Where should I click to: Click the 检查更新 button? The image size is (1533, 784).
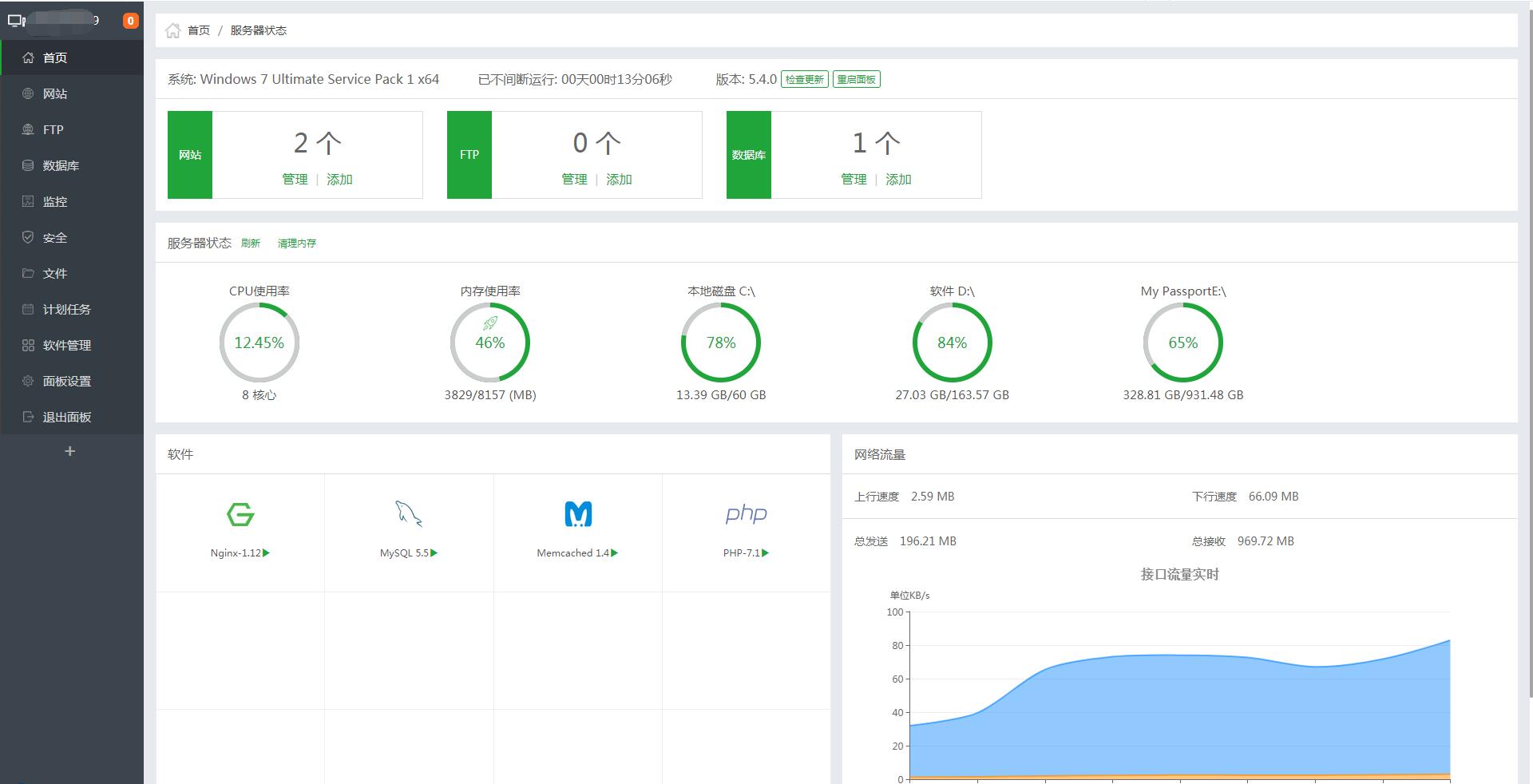(x=804, y=79)
